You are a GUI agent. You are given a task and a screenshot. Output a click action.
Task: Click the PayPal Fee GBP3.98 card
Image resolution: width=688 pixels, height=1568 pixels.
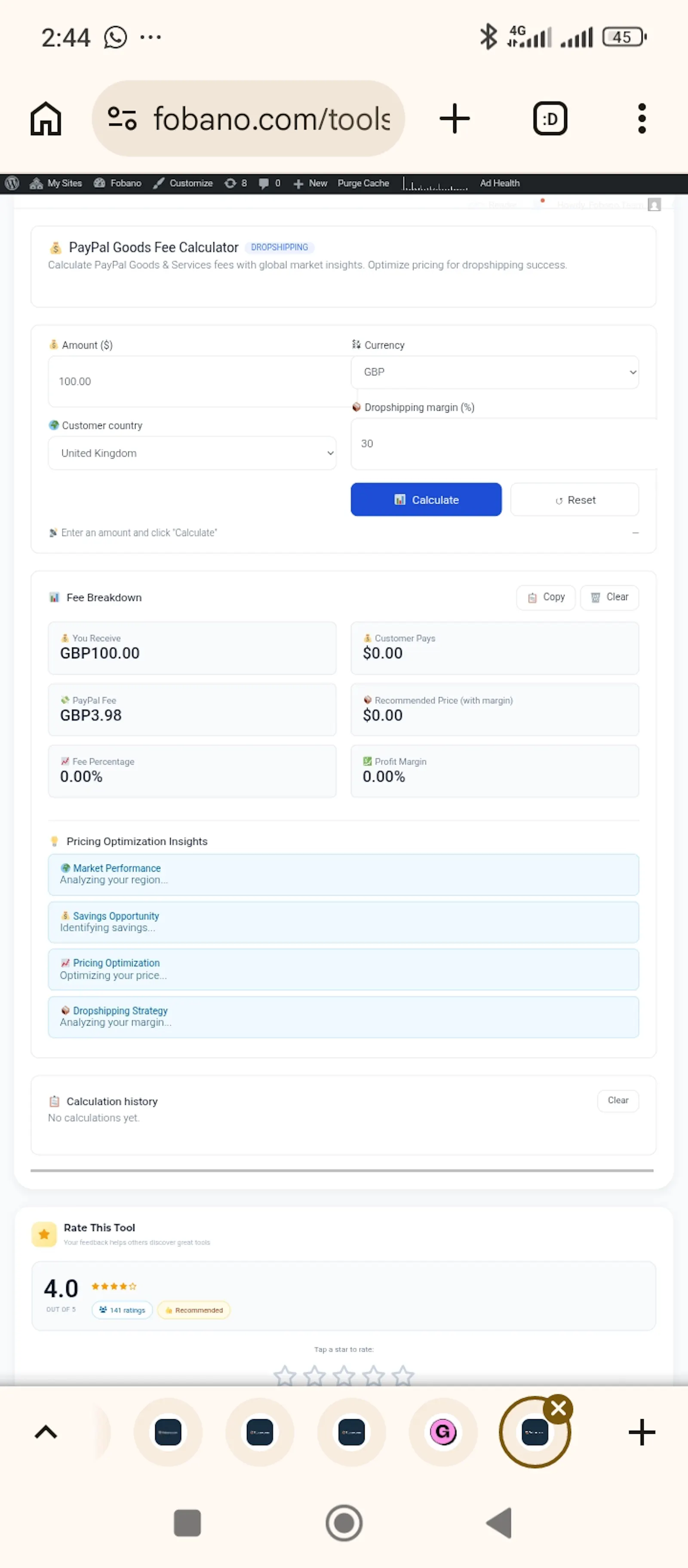[x=192, y=710]
